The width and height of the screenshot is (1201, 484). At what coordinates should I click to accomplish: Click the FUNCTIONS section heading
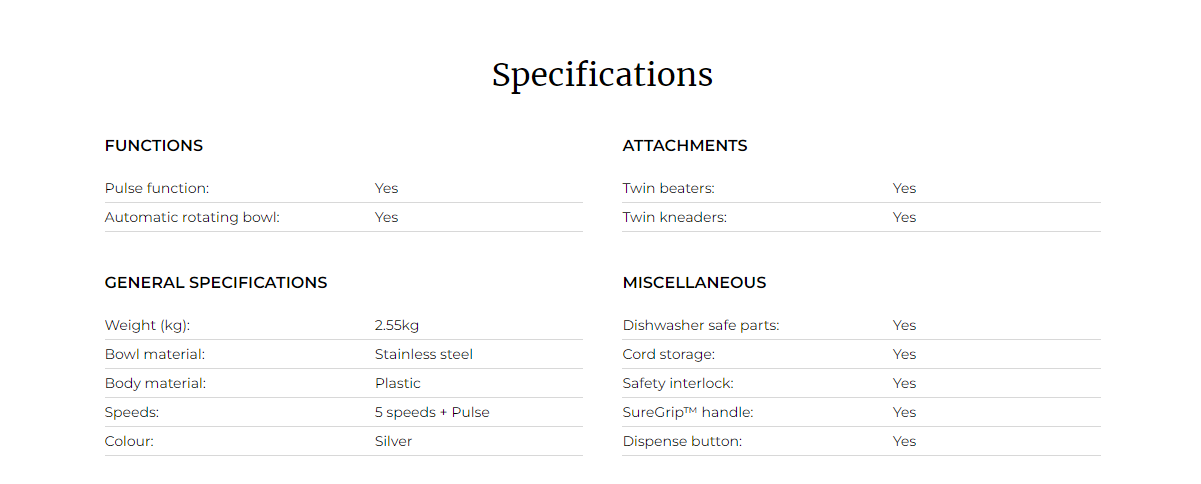154,146
